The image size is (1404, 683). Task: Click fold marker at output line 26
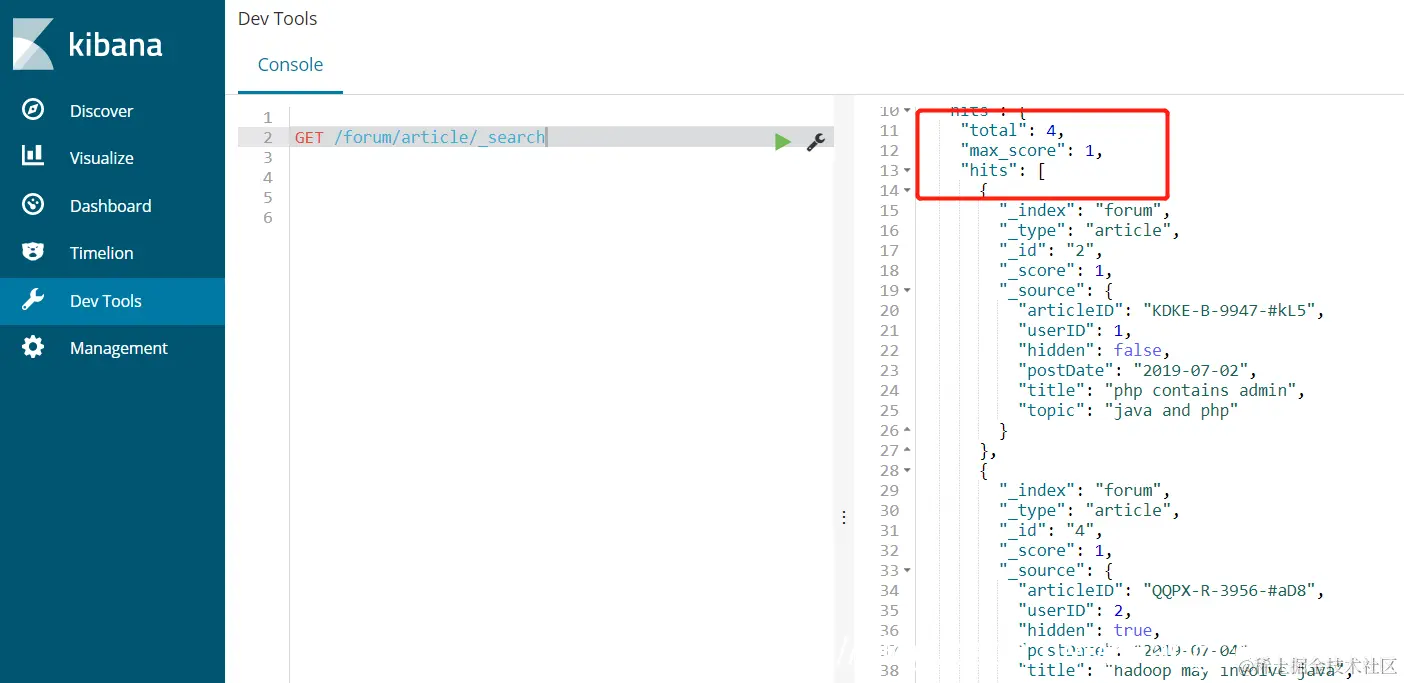[907, 430]
